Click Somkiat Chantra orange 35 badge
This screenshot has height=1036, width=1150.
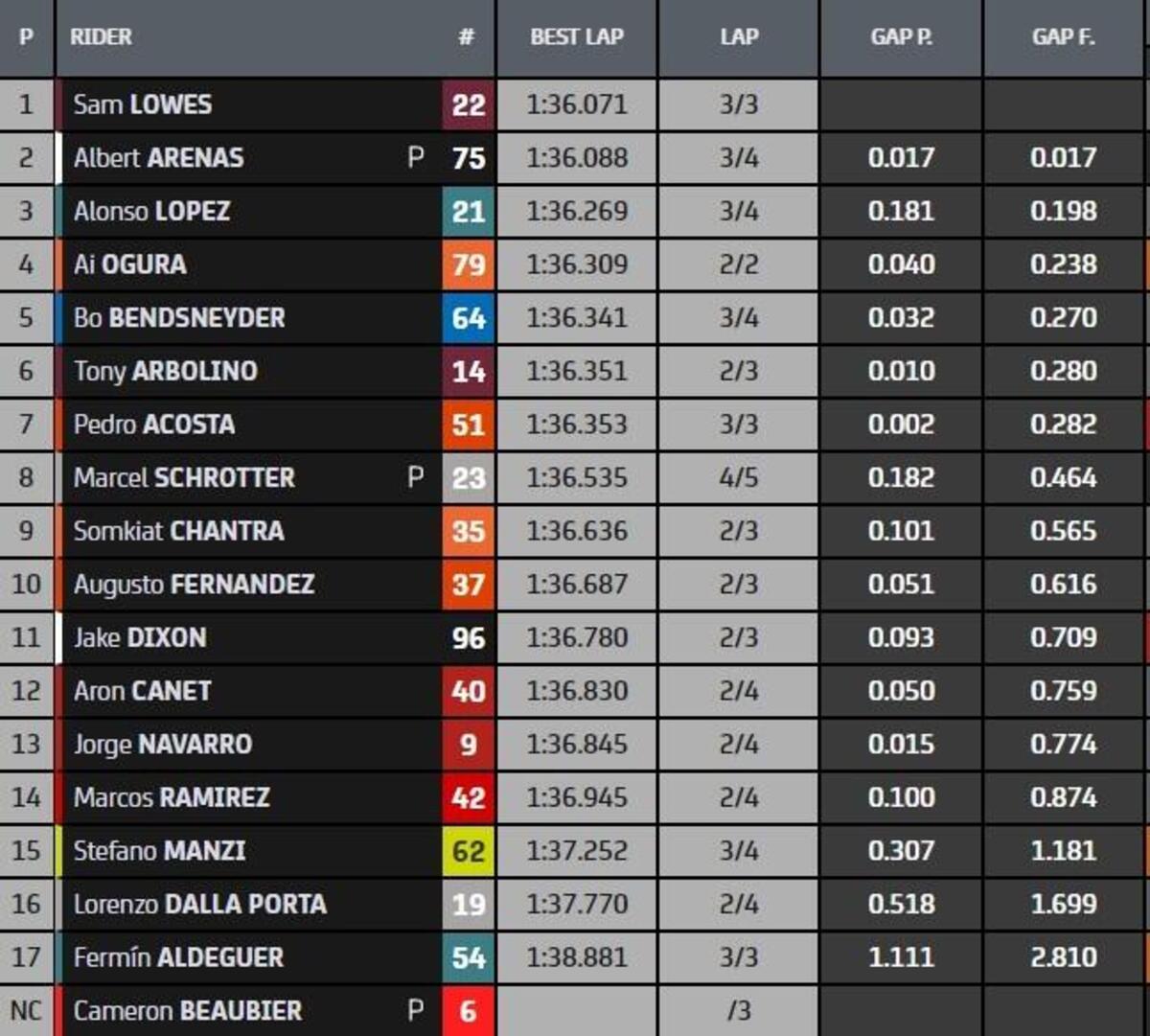coord(468,531)
